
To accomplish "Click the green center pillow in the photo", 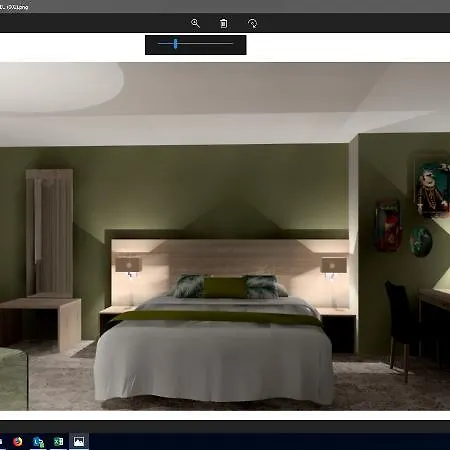I will [224, 287].
